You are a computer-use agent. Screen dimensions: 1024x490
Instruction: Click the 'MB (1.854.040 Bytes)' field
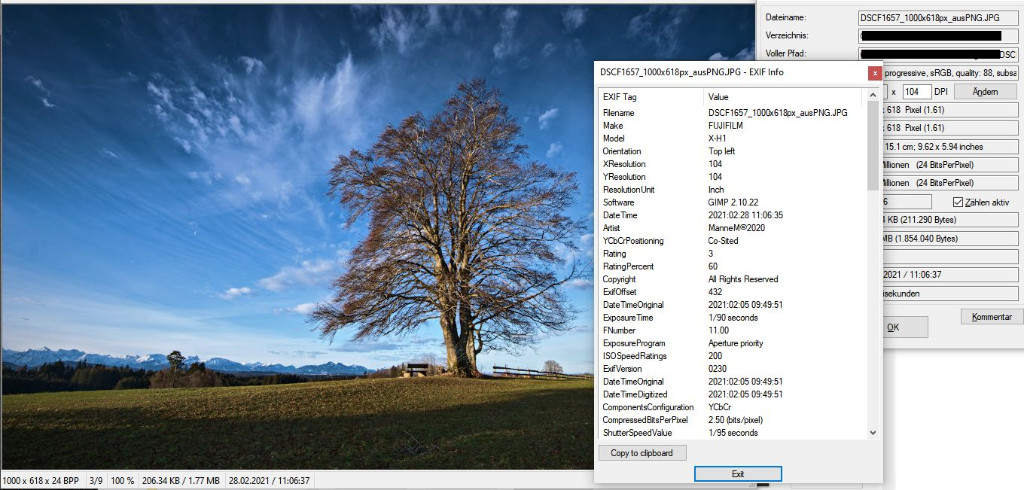(950, 238)
